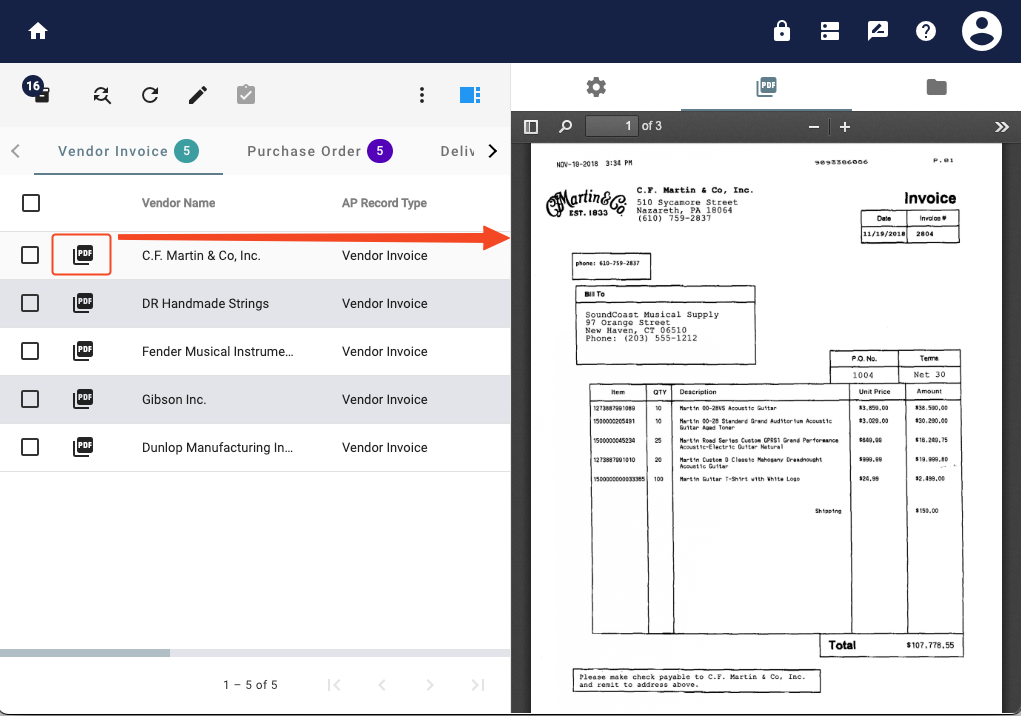1021x716 pixels.
Task: Go to first page of results
Action: coord(334,685)
